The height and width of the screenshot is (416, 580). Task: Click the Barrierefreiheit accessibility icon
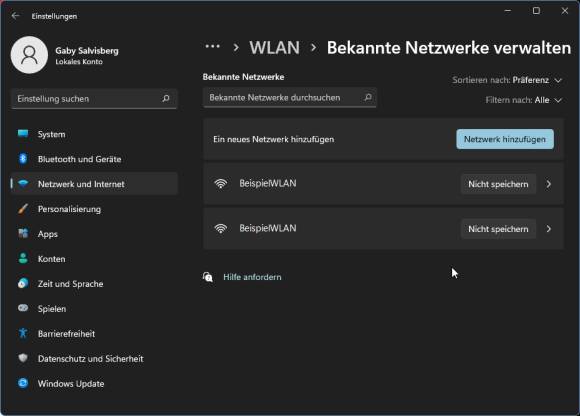click(x=23, y=333)
